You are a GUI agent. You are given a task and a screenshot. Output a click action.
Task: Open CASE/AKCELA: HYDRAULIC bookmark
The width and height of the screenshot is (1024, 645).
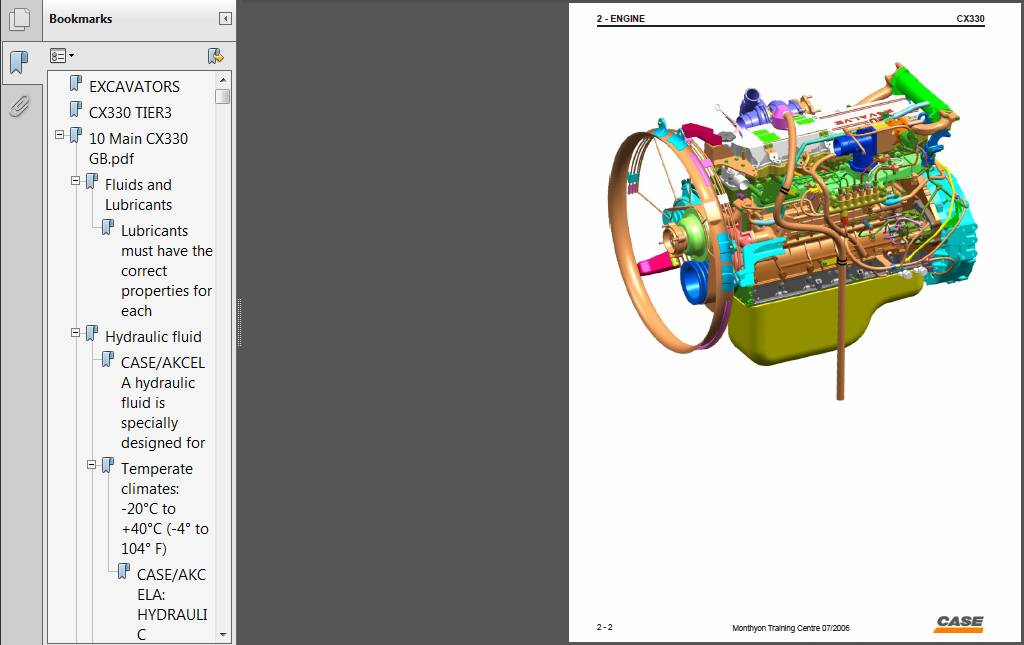tap(172, 605)
